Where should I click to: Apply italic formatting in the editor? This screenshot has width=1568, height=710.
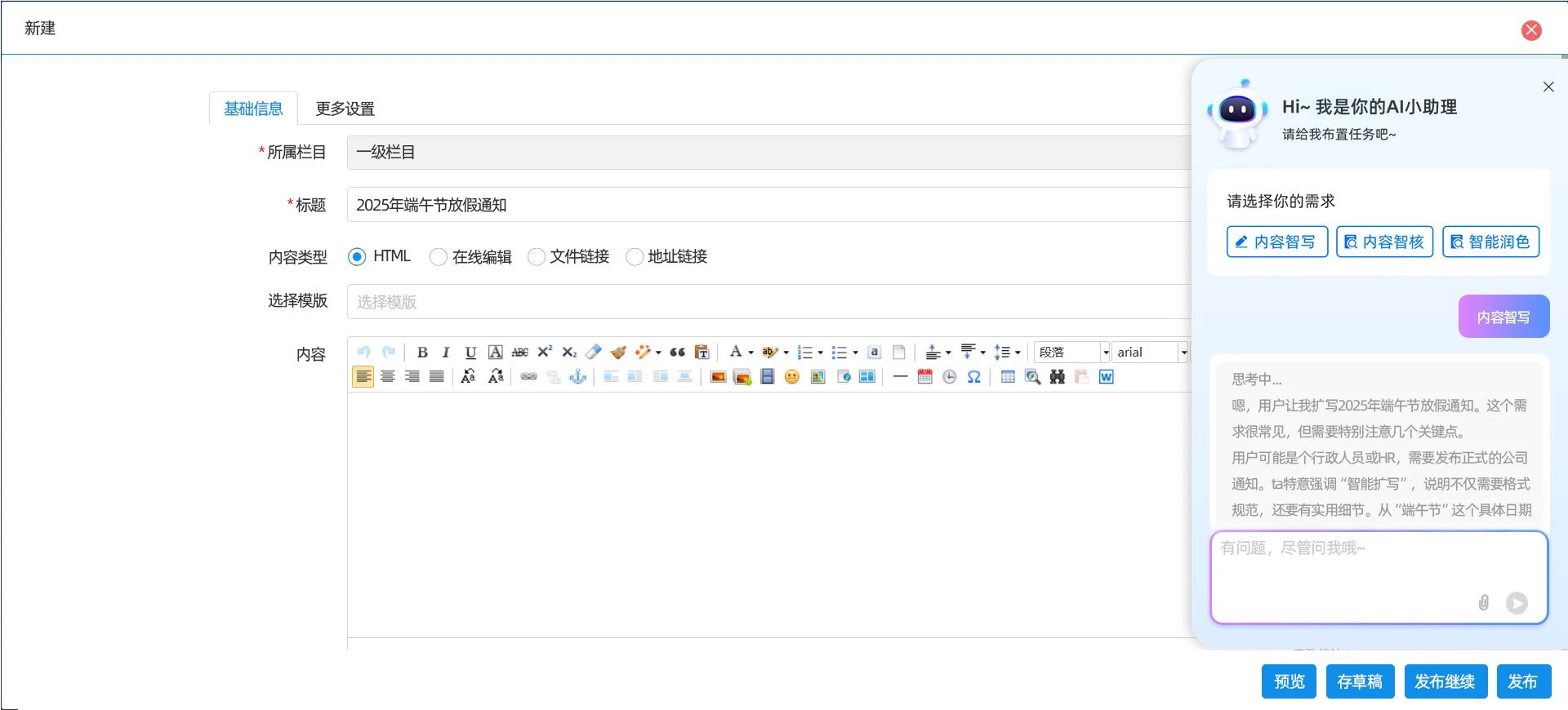446,353
